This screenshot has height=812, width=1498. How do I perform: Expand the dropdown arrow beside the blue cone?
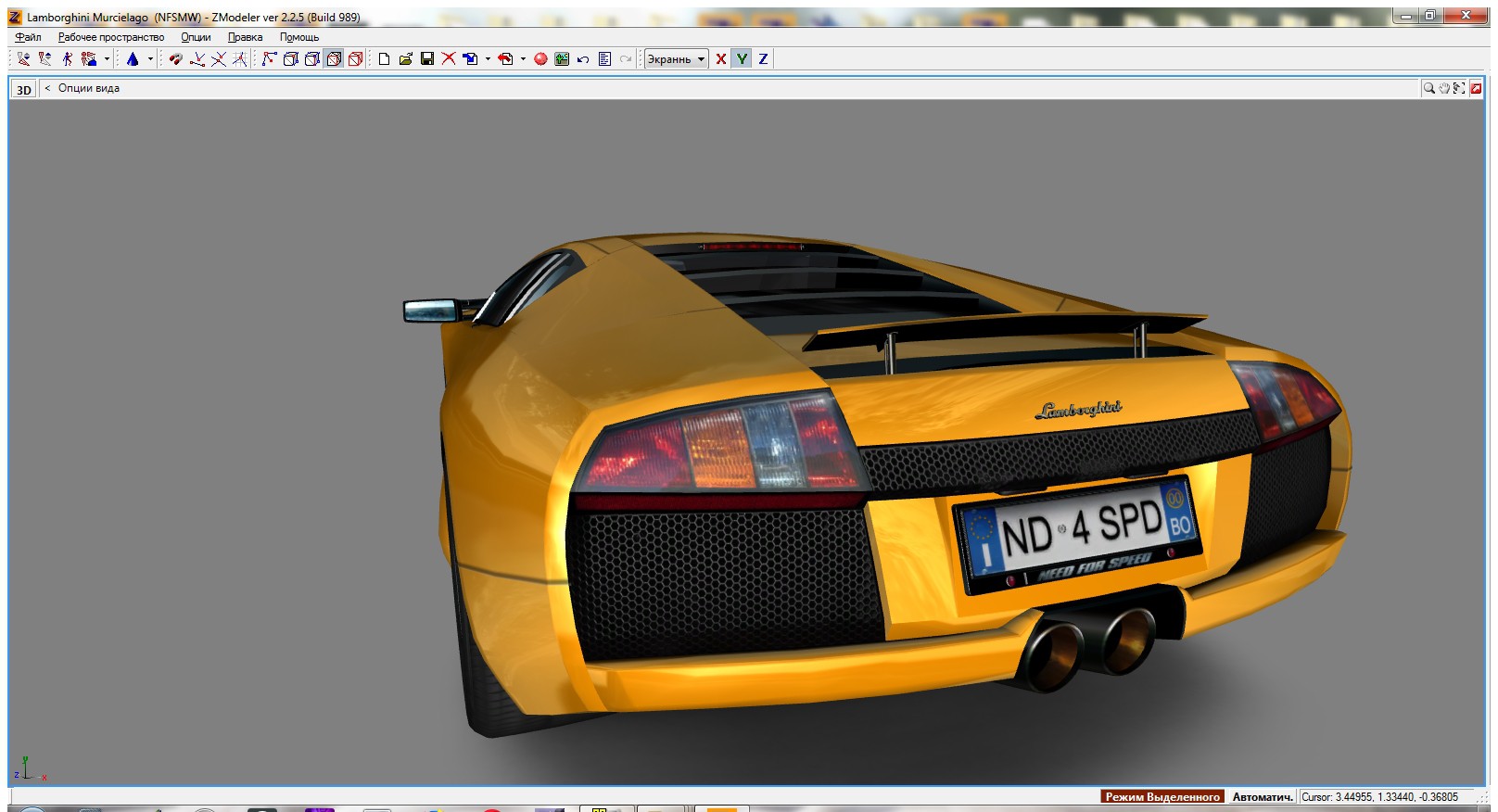pos(150,58)
